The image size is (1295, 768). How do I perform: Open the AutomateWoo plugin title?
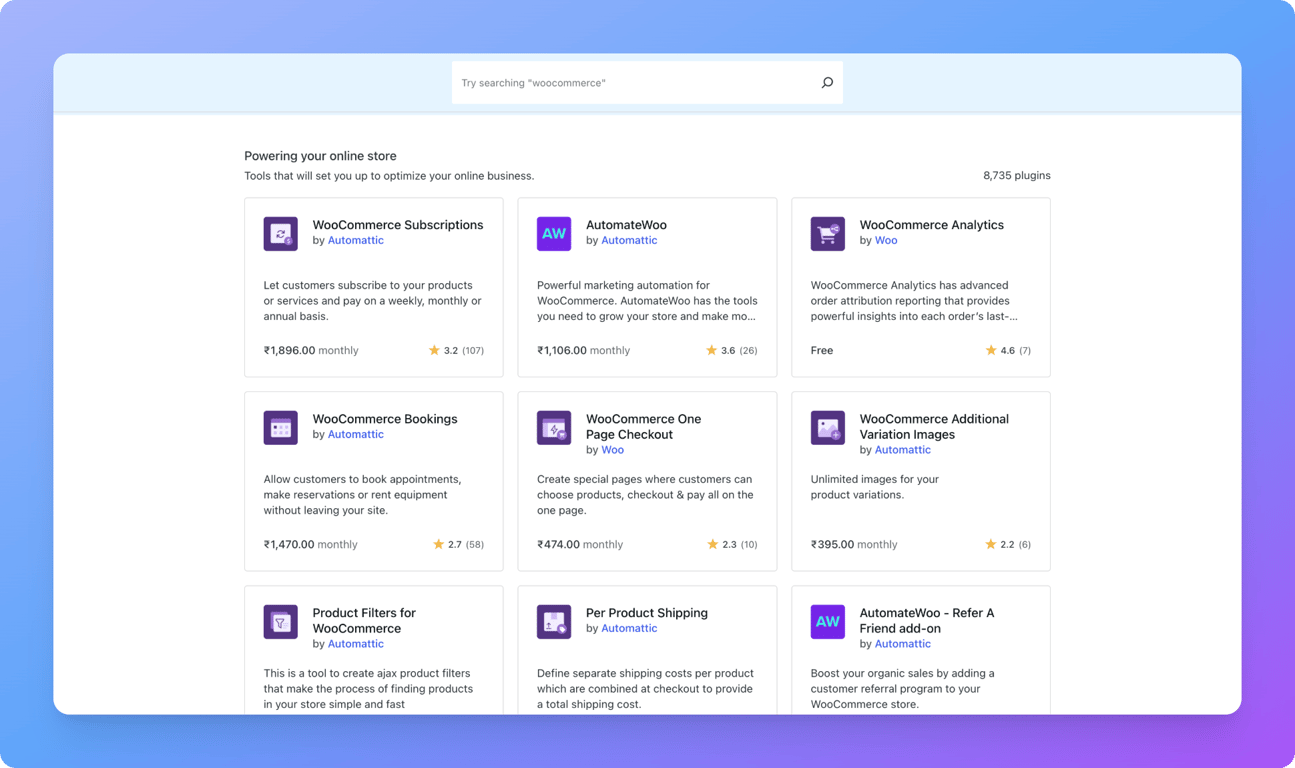pos(626,225)
